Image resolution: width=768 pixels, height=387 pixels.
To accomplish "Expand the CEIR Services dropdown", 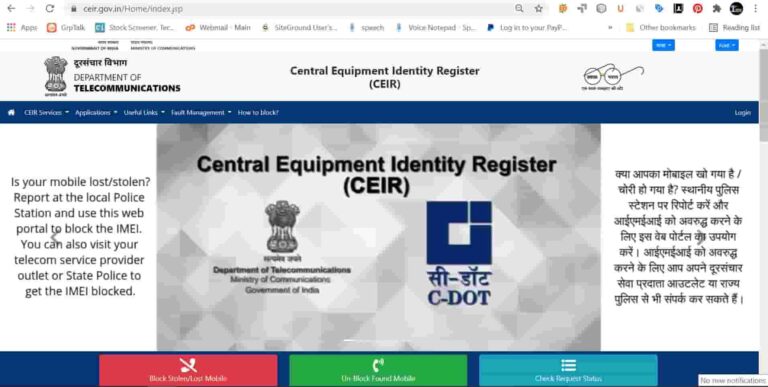I will [x=47, y=113].
